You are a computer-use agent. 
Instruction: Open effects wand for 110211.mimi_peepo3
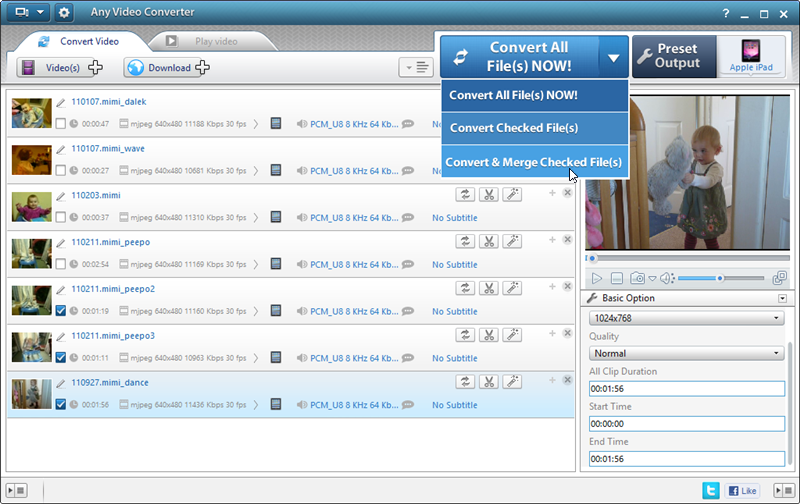[x=512, y=335]
